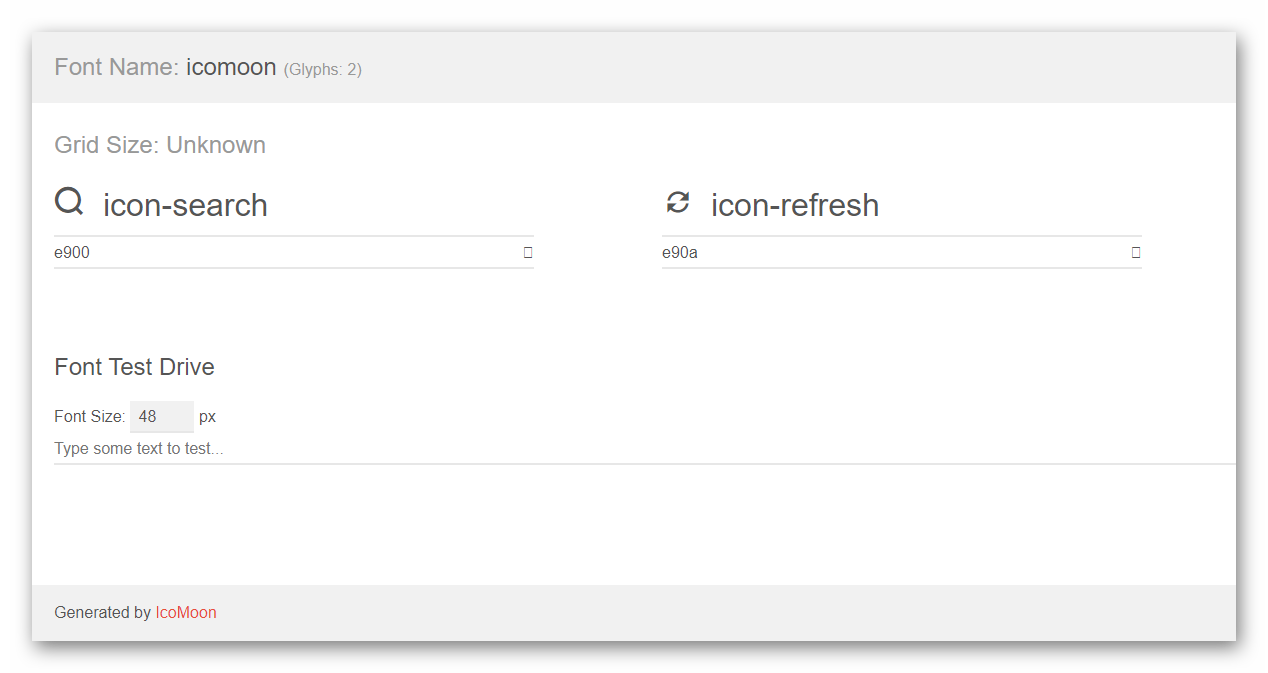The width and height of the screenshot is (1268, 673).
Task: Click the e90a unicode code field
Action: (892, 252)
